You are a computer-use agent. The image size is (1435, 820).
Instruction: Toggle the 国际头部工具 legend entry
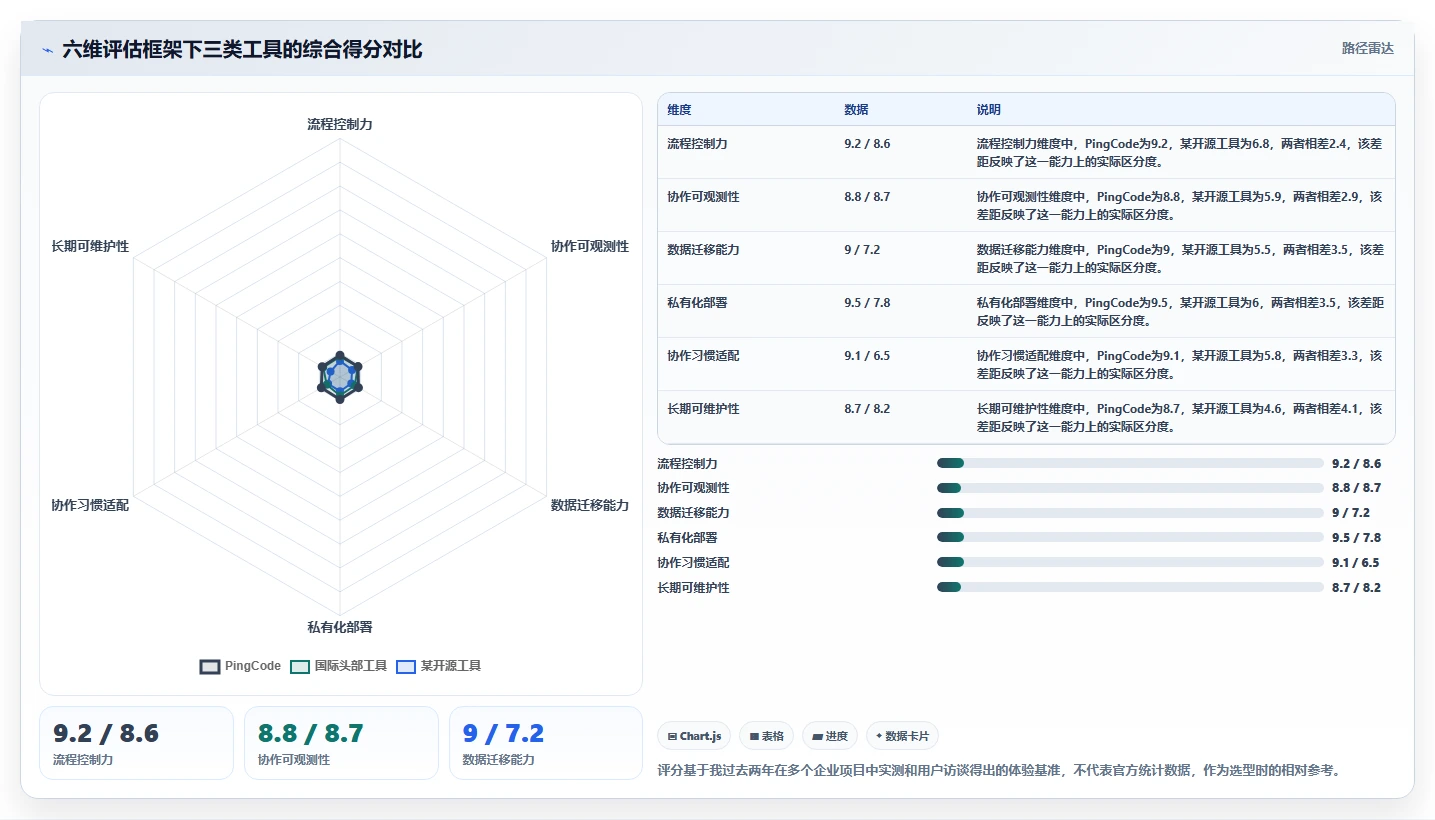pos(338,666)
